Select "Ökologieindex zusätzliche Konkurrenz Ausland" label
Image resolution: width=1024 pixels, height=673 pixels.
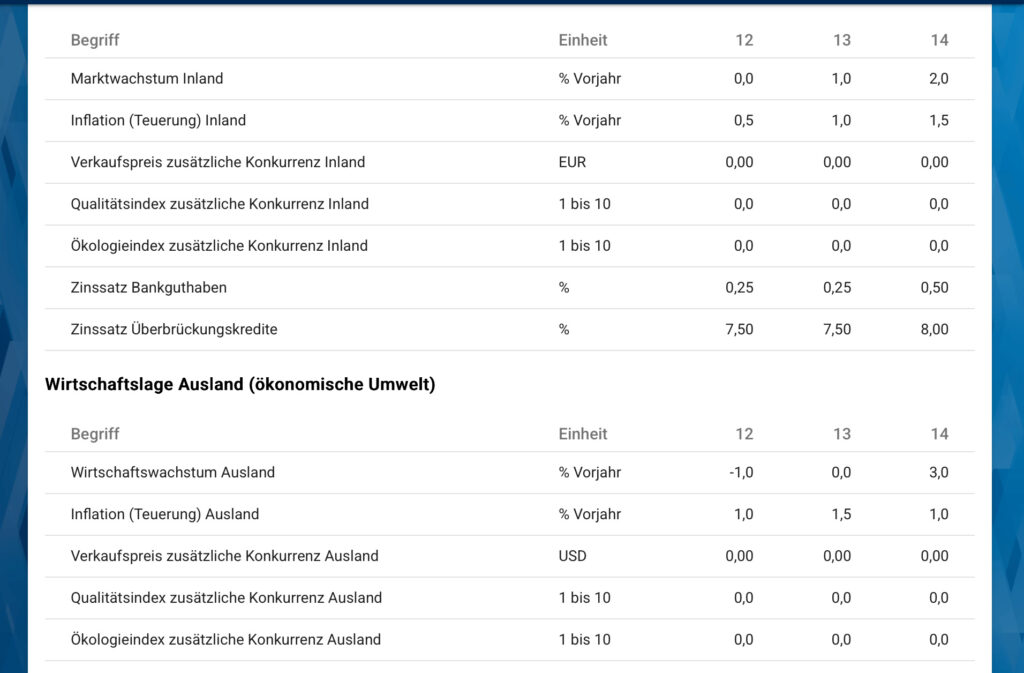226,640
